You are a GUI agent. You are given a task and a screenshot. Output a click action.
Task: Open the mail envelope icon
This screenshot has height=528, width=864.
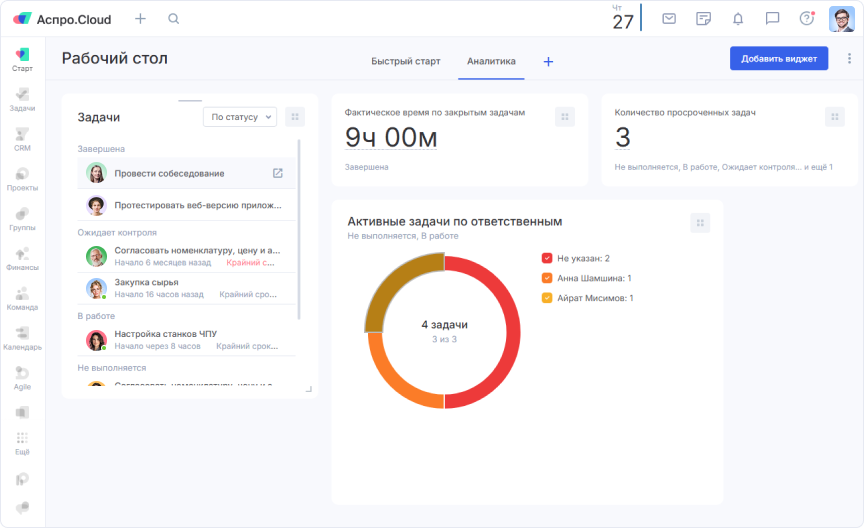[x=669, y=19]
